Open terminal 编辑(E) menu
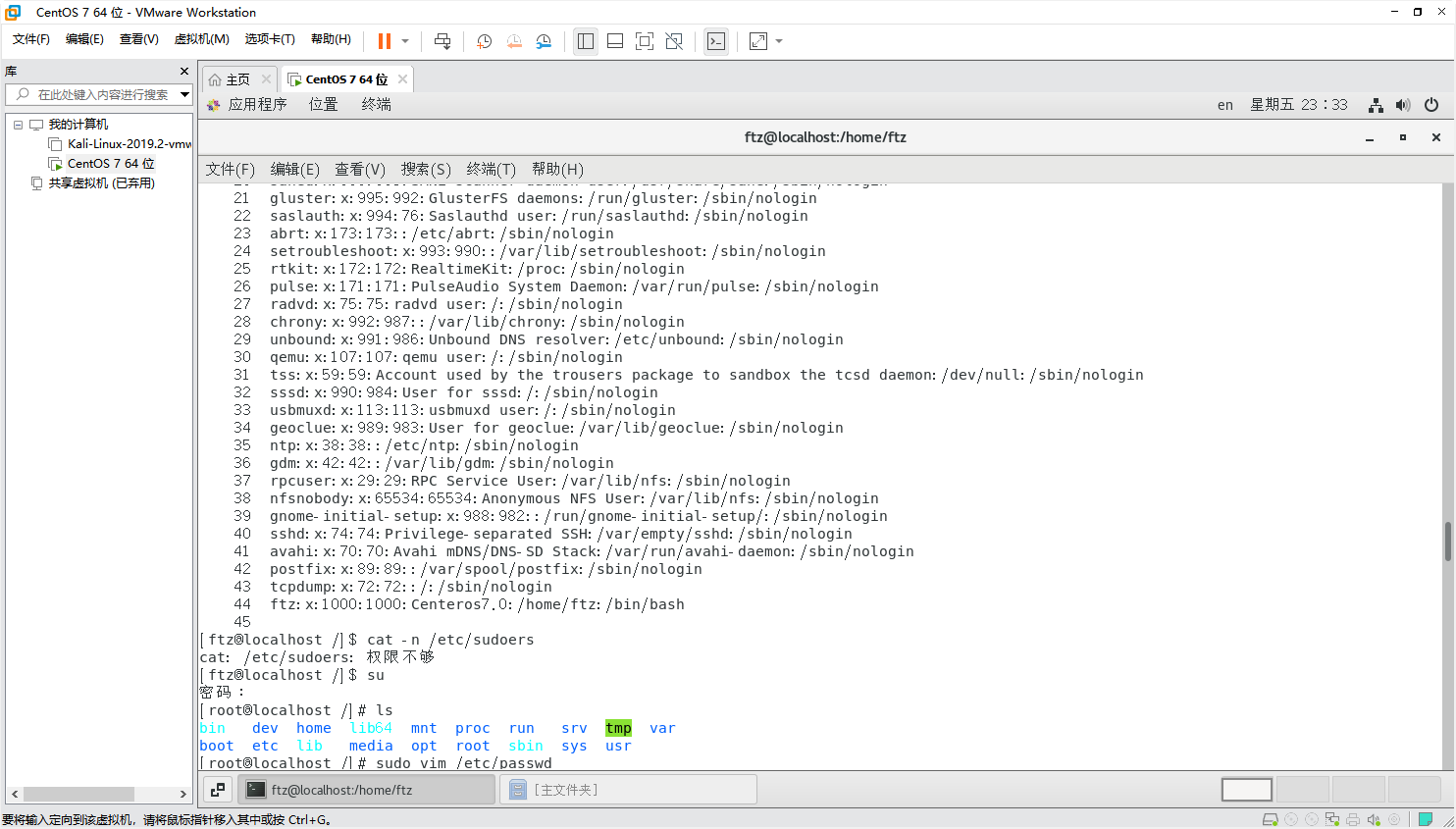Image resolution: width=1456 pixels, height=829 pixels. (x=295, y=170)
